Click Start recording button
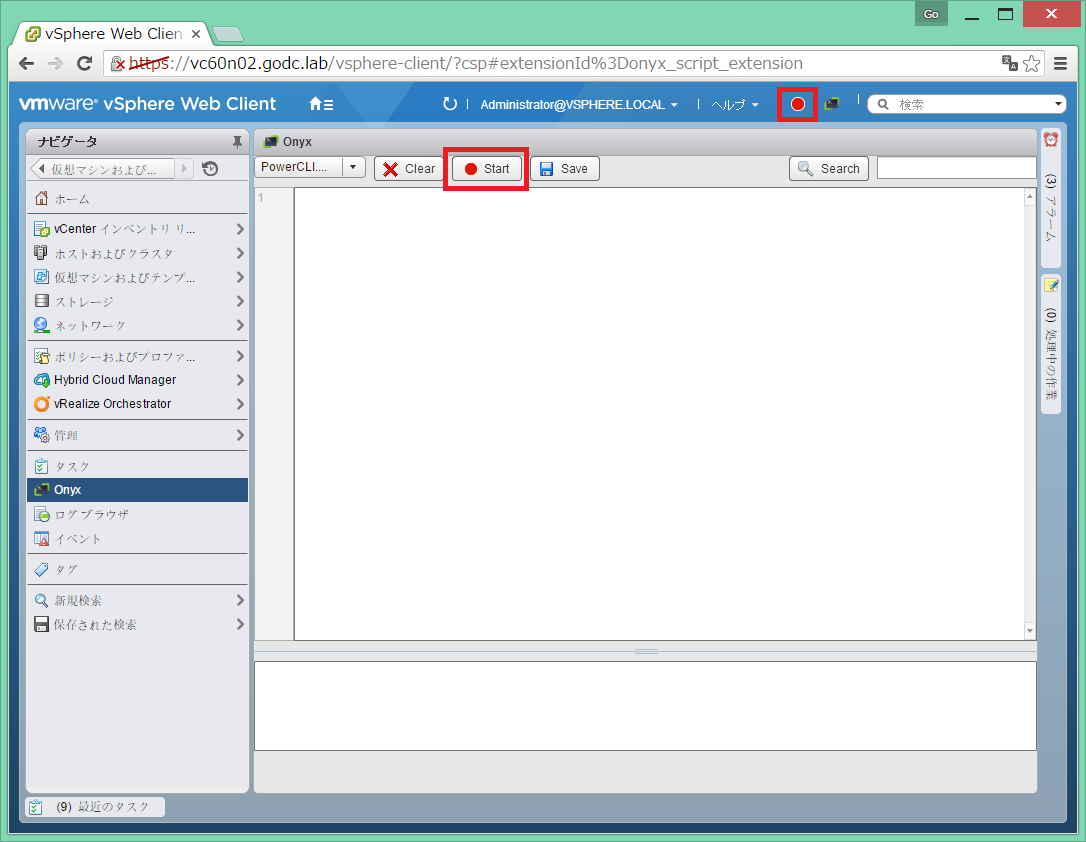1086x842 pixels. 487,169
